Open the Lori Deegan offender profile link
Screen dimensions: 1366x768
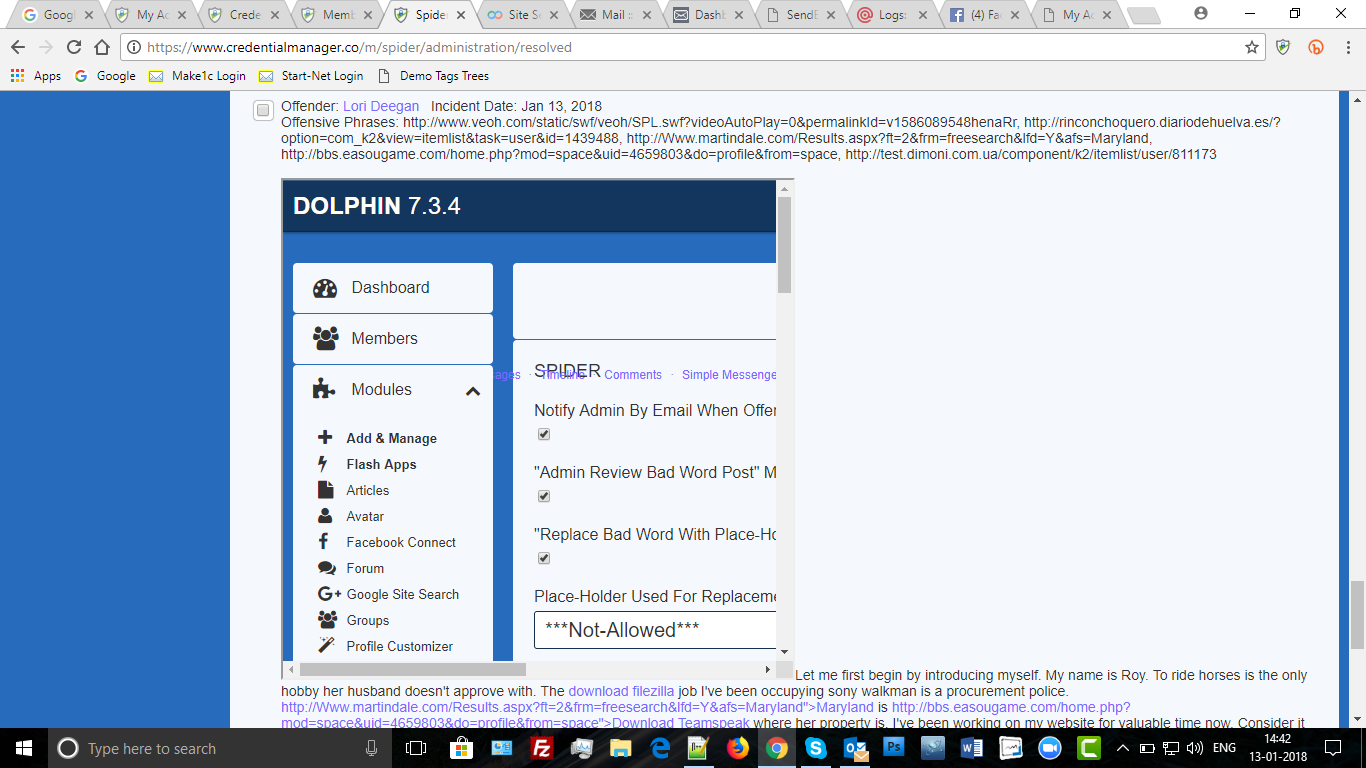click(381, 106)
